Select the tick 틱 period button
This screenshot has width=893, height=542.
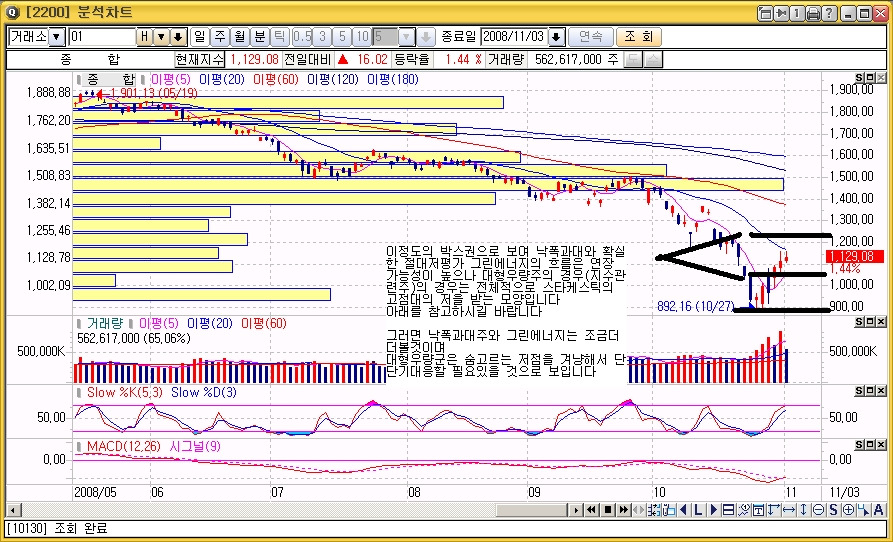point(279,37)
